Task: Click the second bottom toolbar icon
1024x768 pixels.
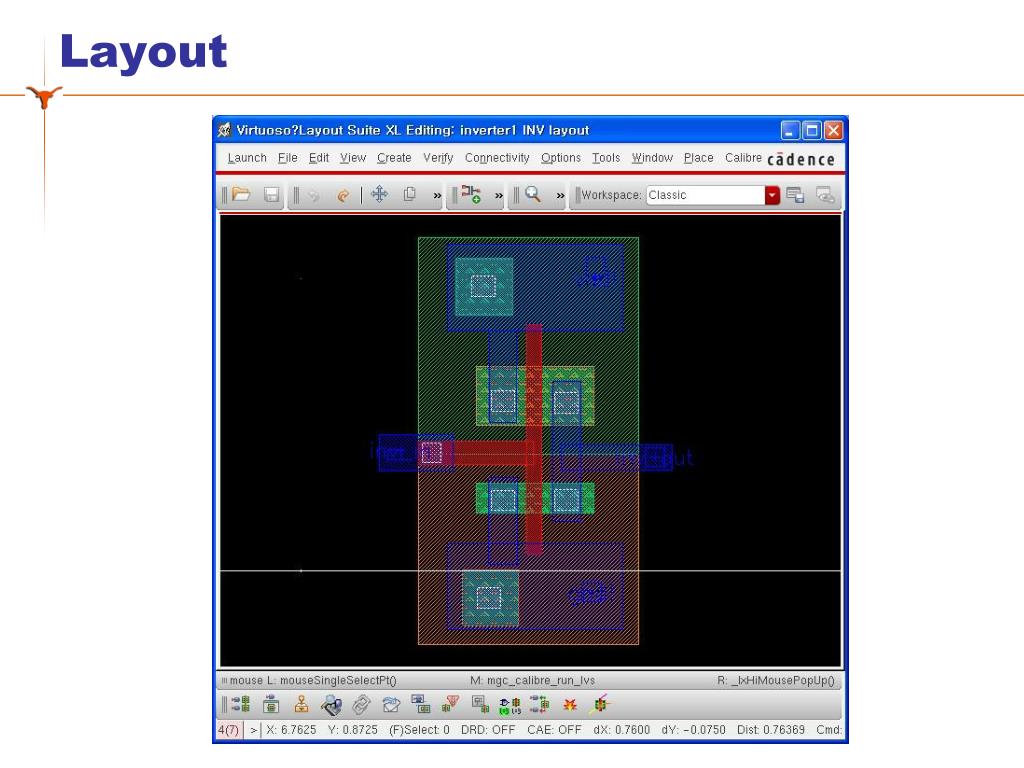Action: [x=271, y=704]
